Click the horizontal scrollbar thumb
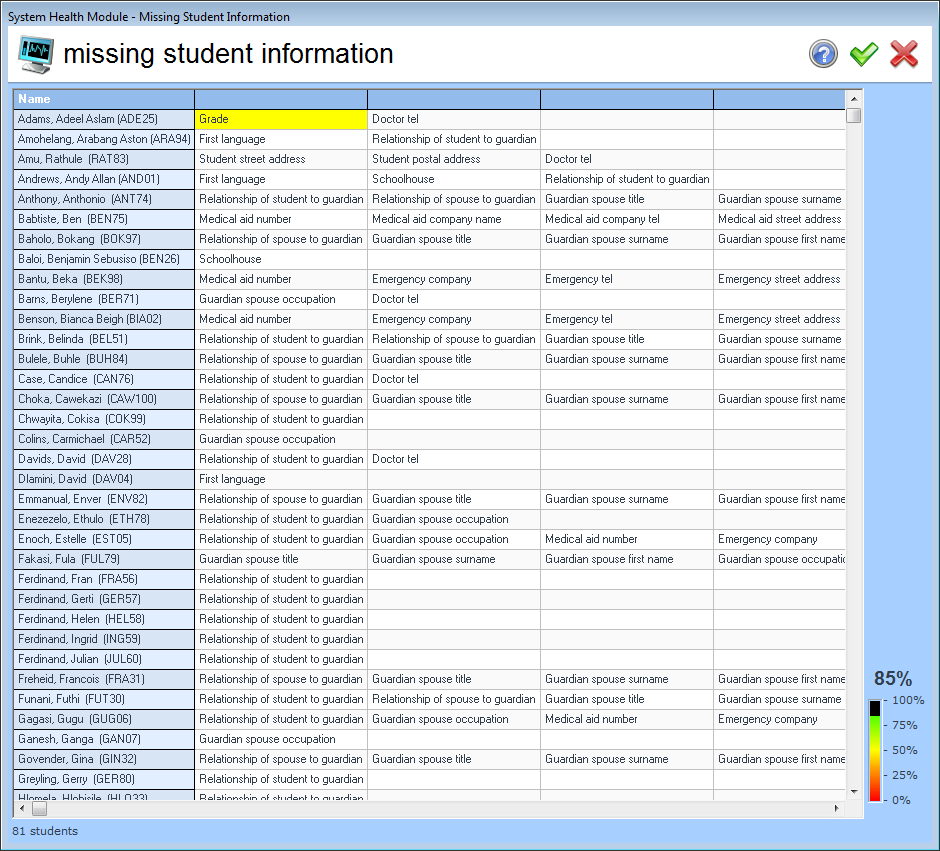This screenshot has width=940, height=851. tap(39, 808)
